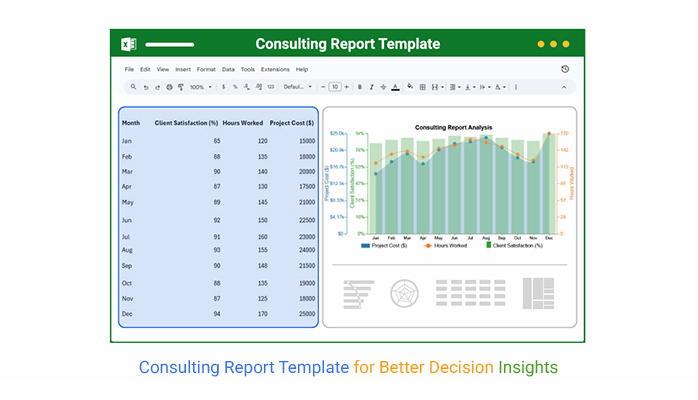The height and width of the screenshot is (400, 698).
Task: Click the text color icon
Action: coord(396,87)
